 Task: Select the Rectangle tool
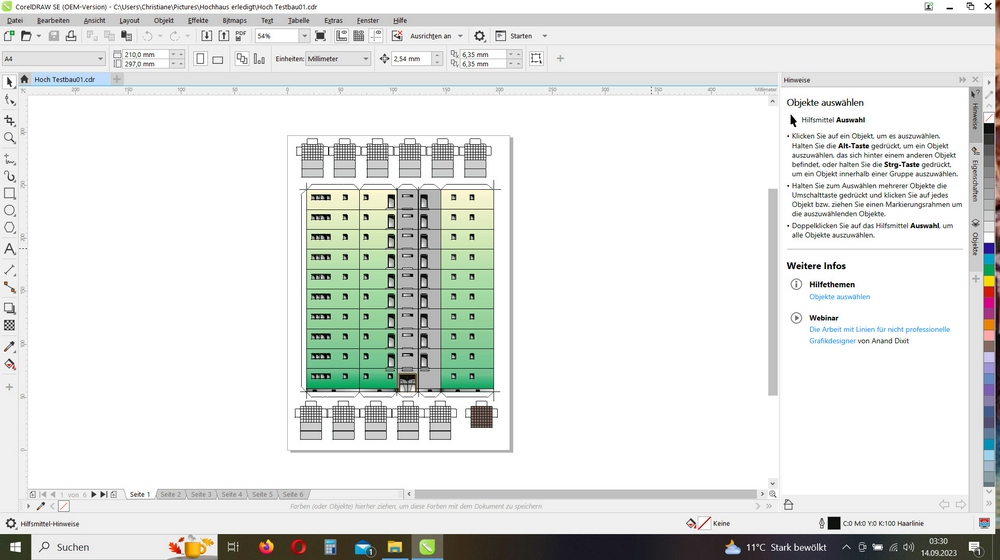(x=10, y=193)
